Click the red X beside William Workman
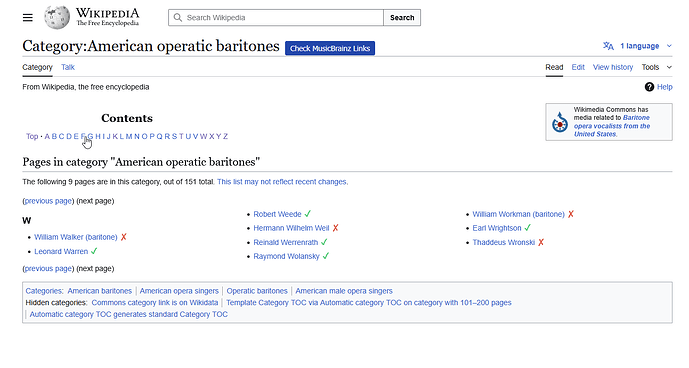 [x=571, y=214]
